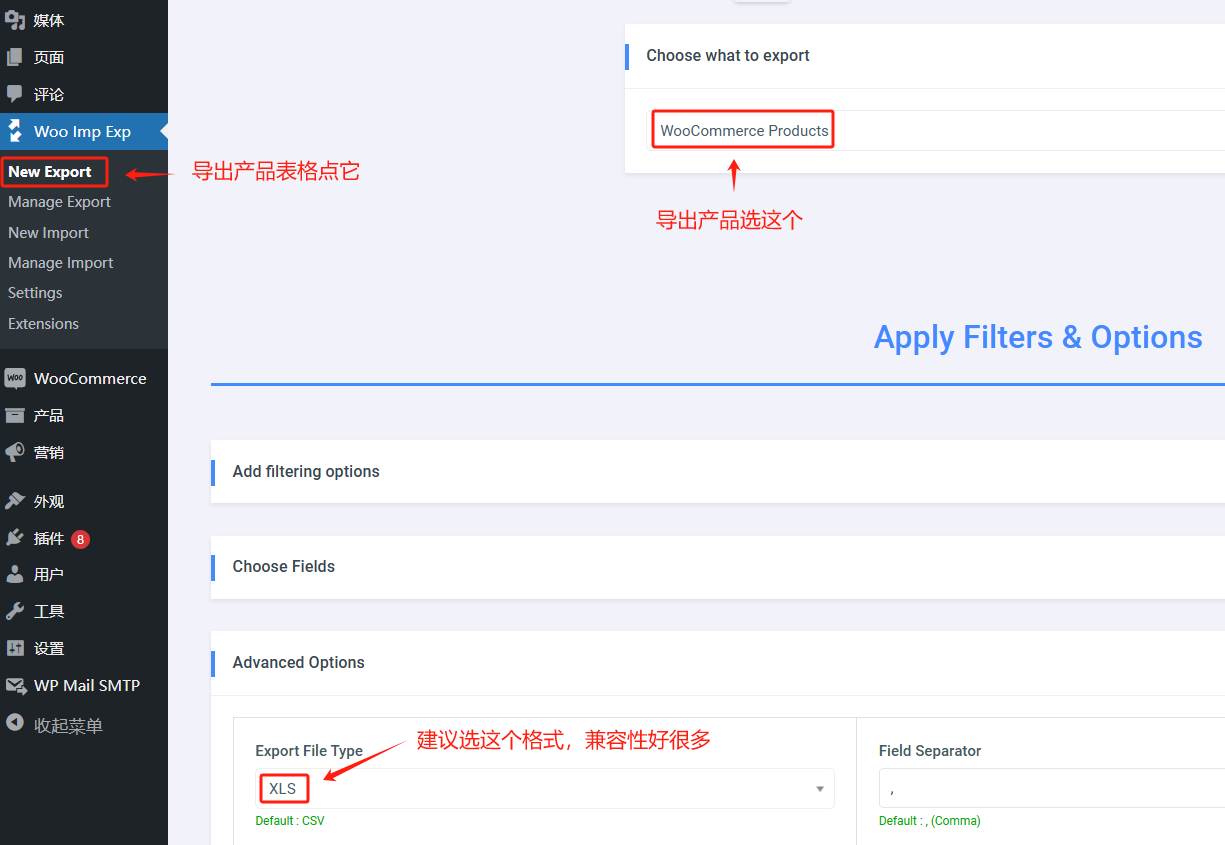Open the WP Mail SMTP menu label
1225x845 pixels.
tap(87, 685)
